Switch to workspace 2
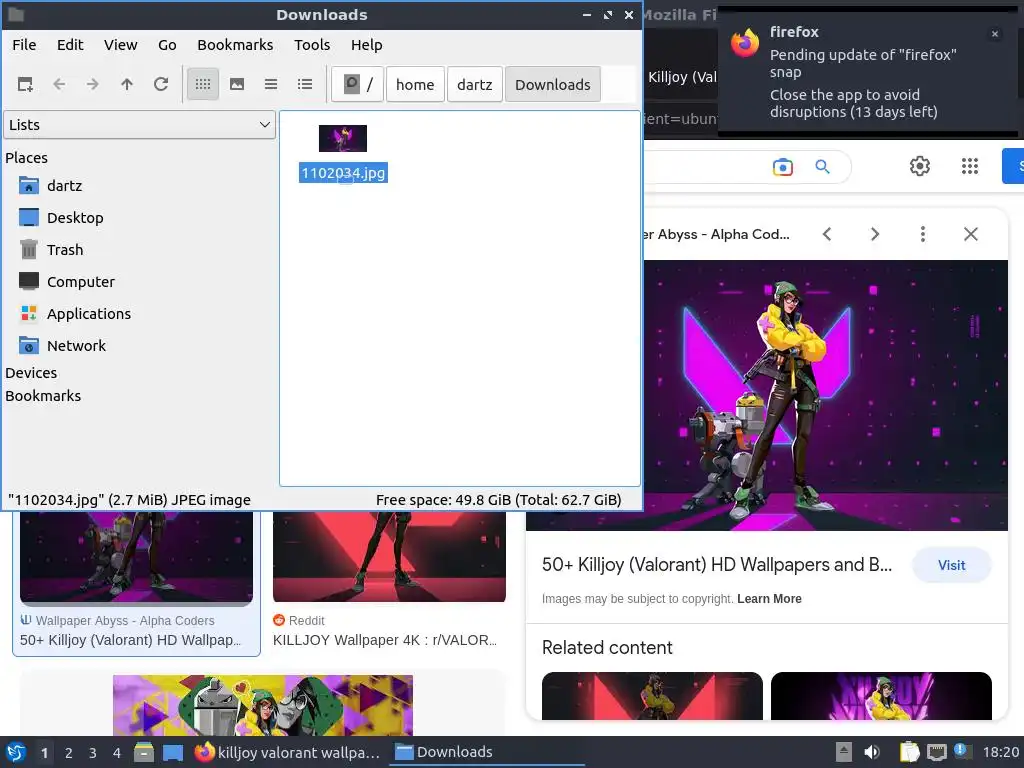 [68, 753]
